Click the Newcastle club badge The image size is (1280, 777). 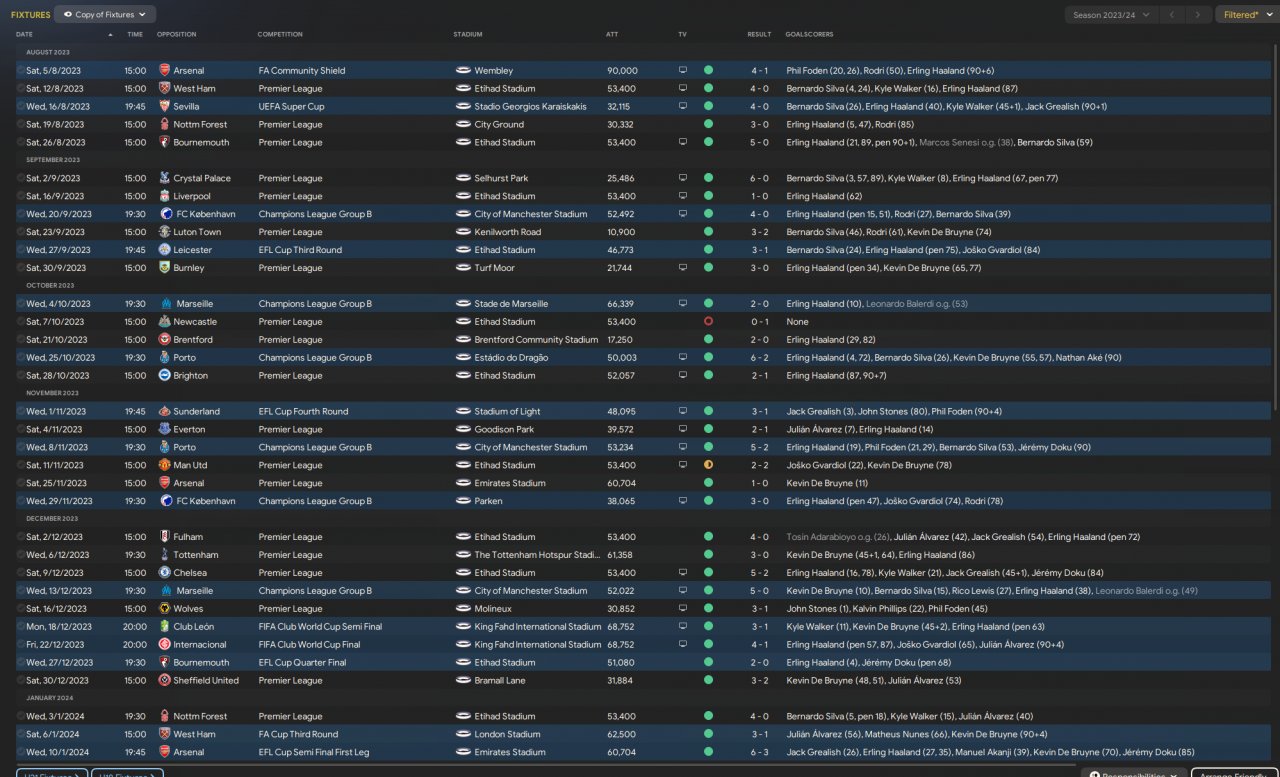point(165,322)
